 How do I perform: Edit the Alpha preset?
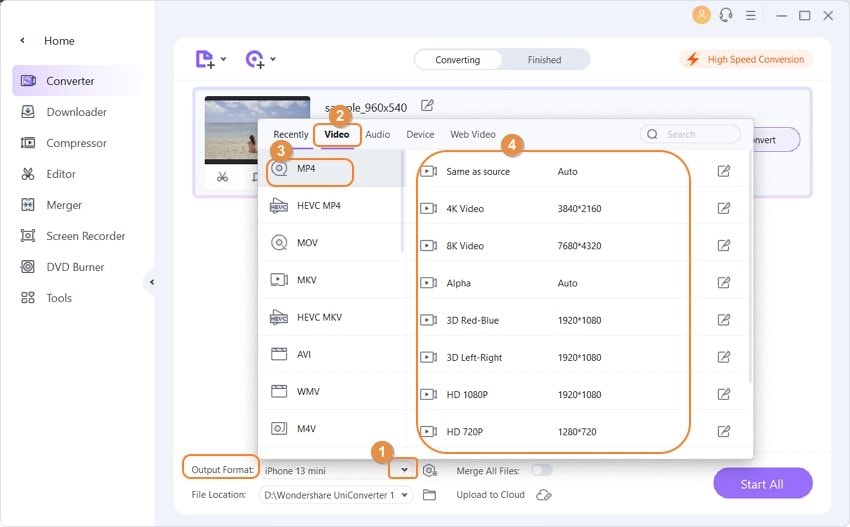pyautogui.click(x=724, y=282)
